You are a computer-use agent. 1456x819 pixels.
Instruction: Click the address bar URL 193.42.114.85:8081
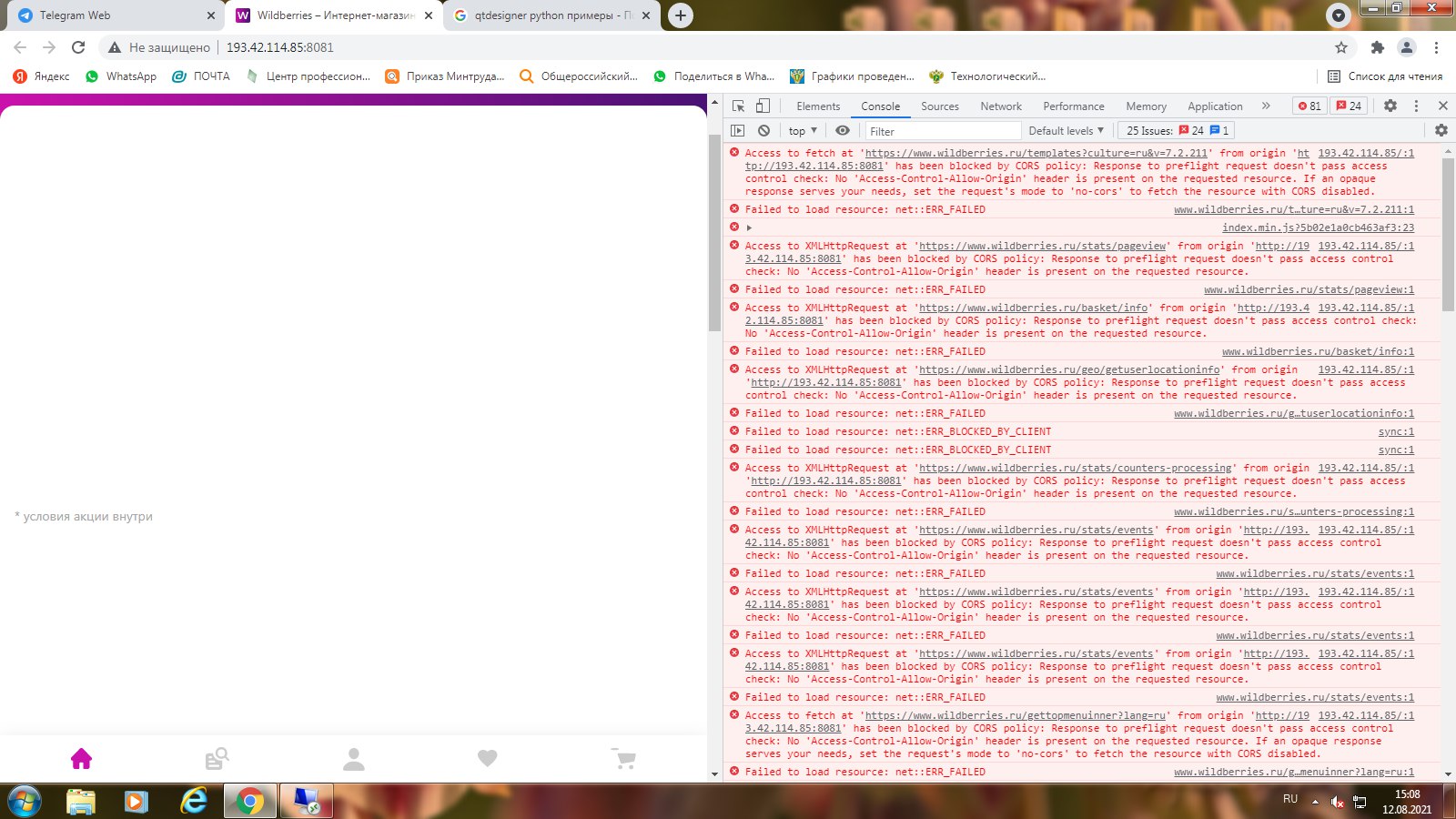280,47
